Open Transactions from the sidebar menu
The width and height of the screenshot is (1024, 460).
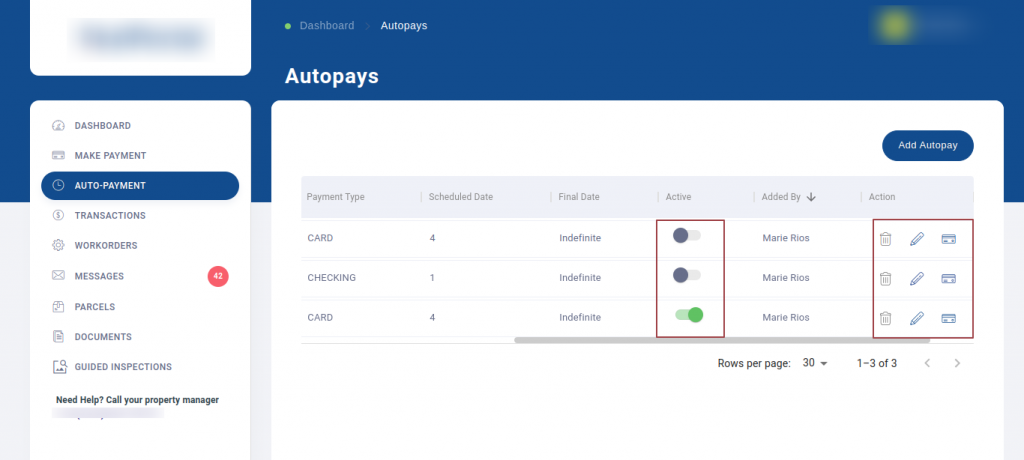click(x=110, y=216)
